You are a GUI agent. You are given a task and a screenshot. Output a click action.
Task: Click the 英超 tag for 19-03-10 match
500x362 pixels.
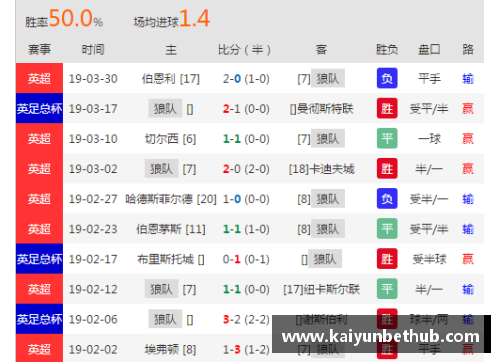tap(39, 138)
